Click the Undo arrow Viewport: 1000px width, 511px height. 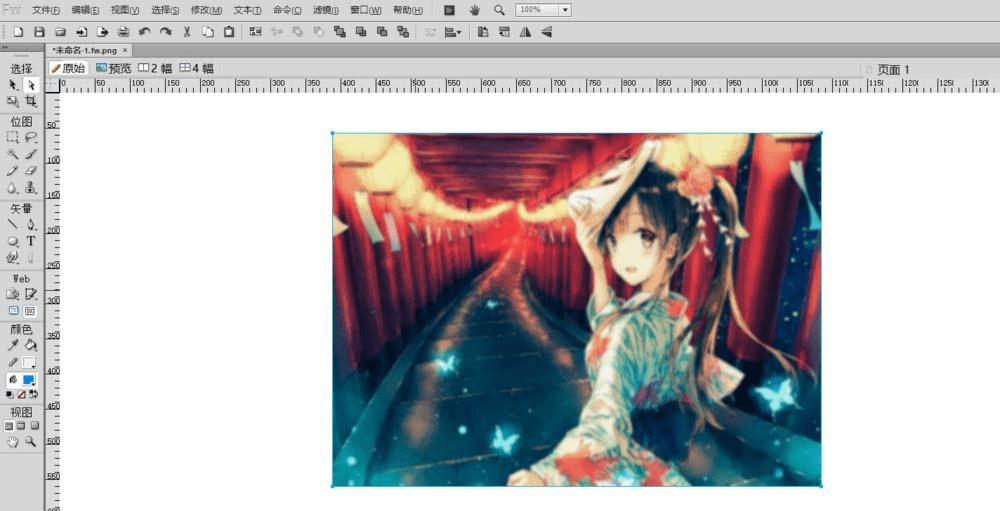pos(145,32)
